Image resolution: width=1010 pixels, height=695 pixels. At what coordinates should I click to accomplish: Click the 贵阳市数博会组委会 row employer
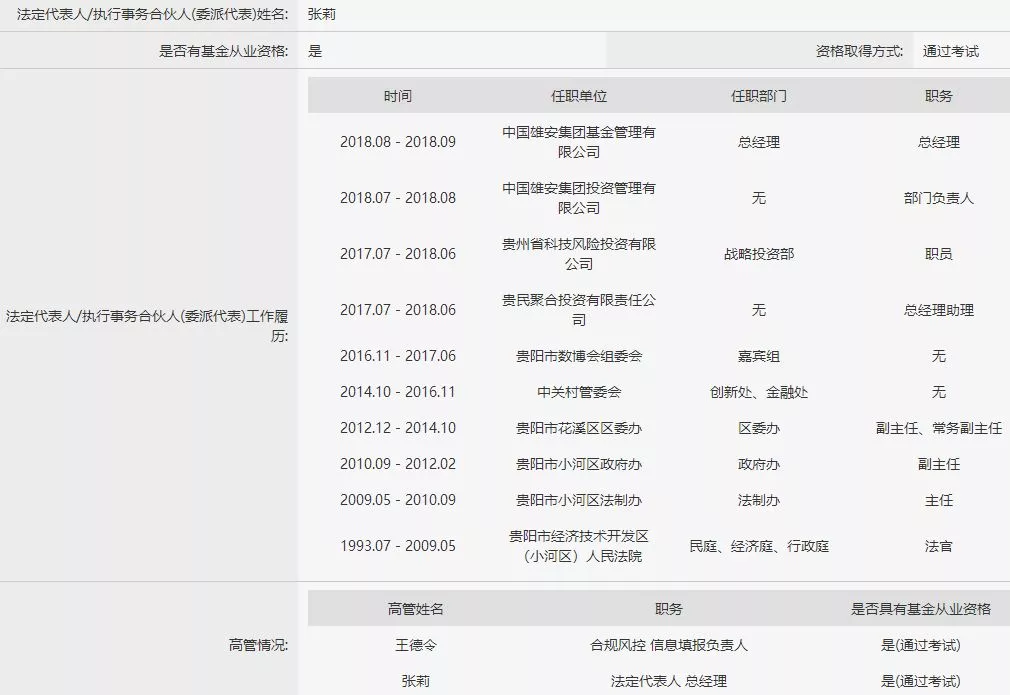pos(578,356)
